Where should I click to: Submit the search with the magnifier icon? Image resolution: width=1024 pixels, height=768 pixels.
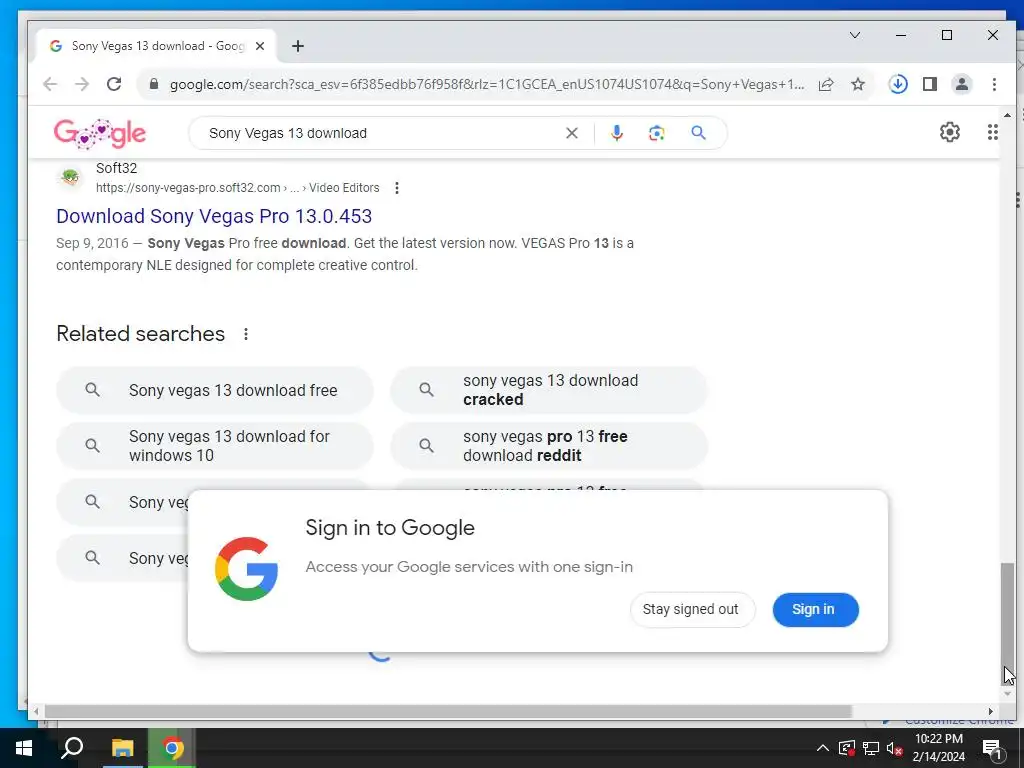coord(698,133)
